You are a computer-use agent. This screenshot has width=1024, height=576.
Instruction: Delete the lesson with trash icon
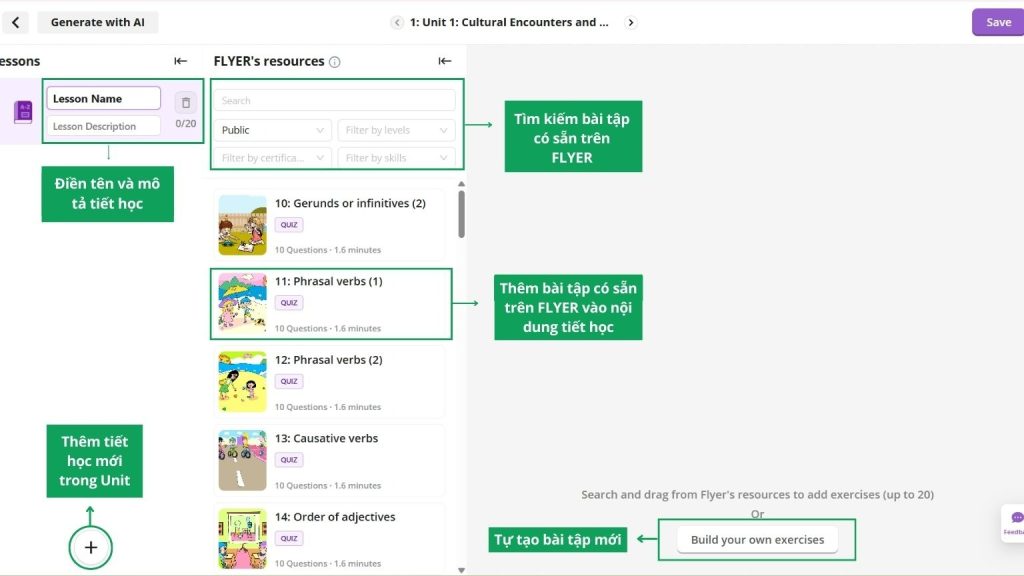(186, 102)
